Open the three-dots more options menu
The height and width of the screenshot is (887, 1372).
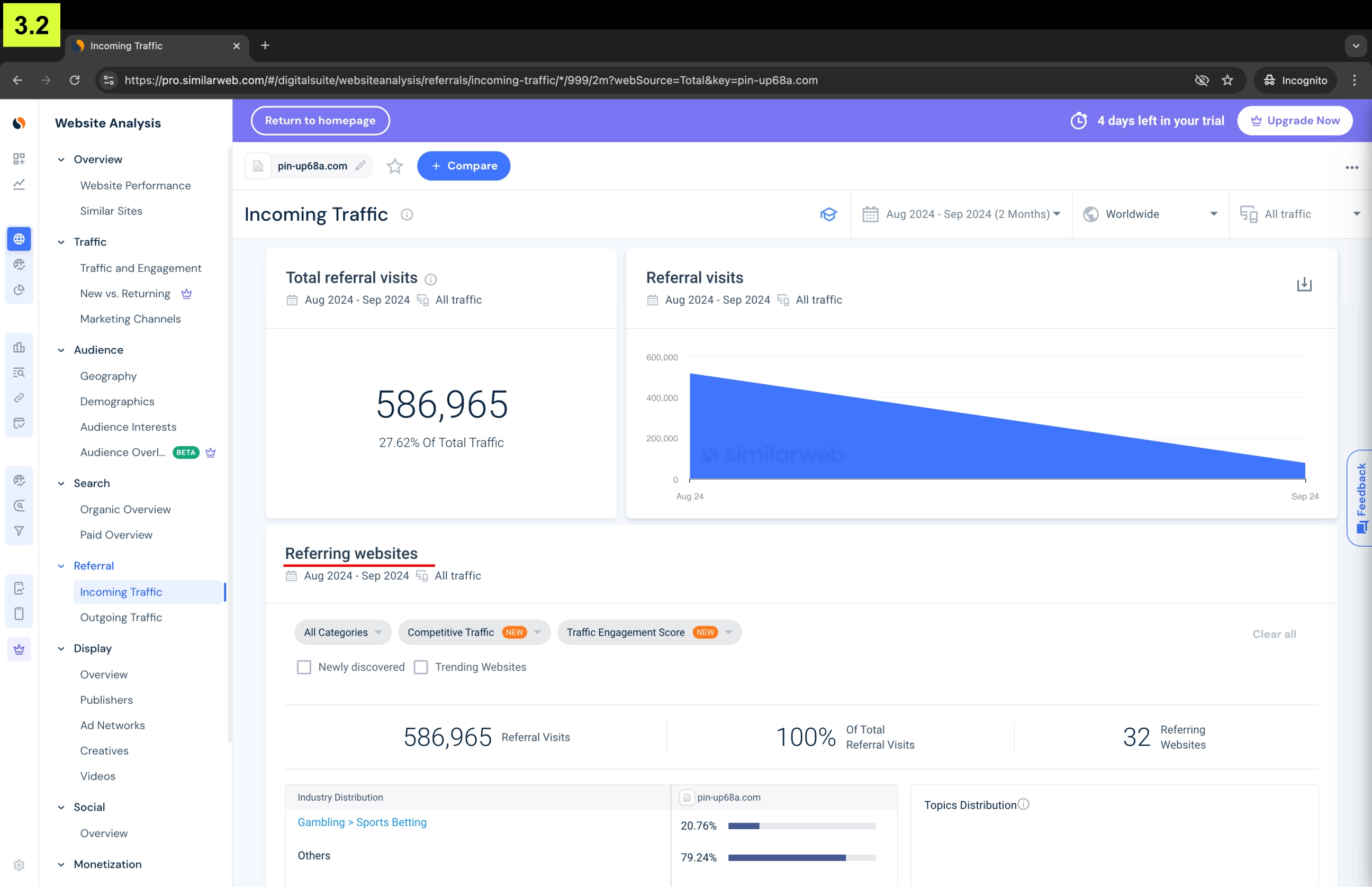pyautogui.click(x=1351, y=168)
